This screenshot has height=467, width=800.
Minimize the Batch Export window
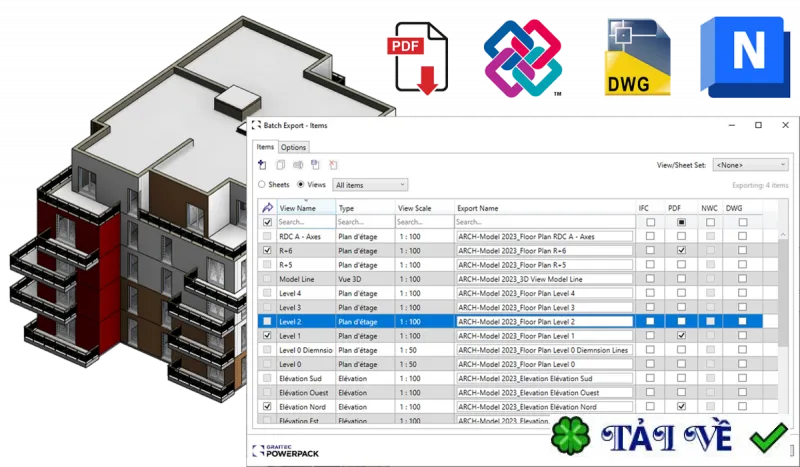(x=732, y=125)
